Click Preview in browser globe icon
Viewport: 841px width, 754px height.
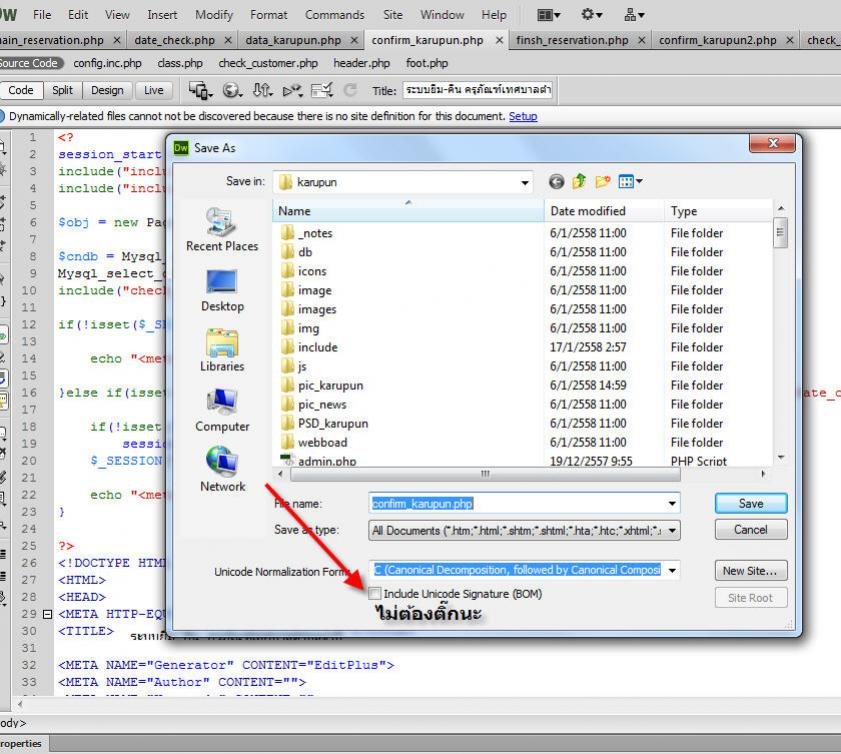[232, 90]
